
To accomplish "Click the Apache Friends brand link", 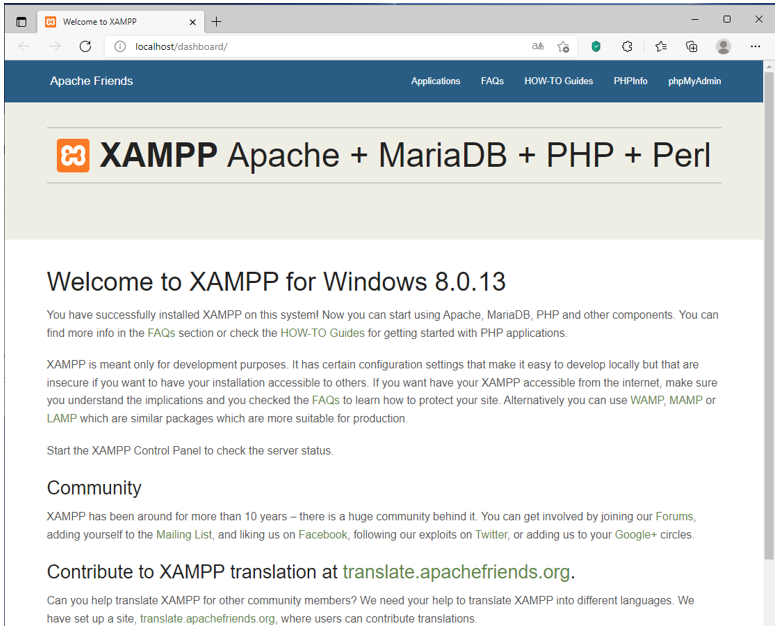I will pyautogui.click(x=91, y=81).
